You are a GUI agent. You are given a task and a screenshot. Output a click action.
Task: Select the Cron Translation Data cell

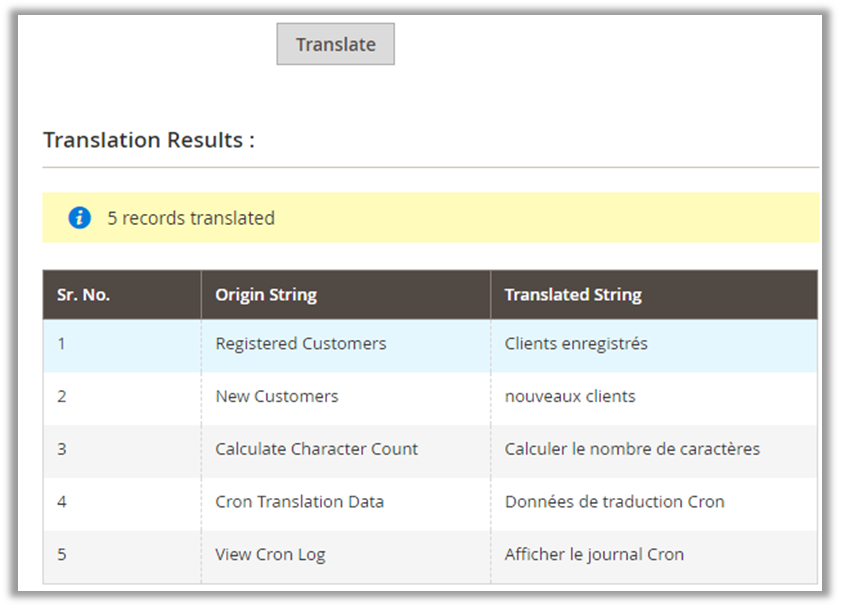(300, 502)
